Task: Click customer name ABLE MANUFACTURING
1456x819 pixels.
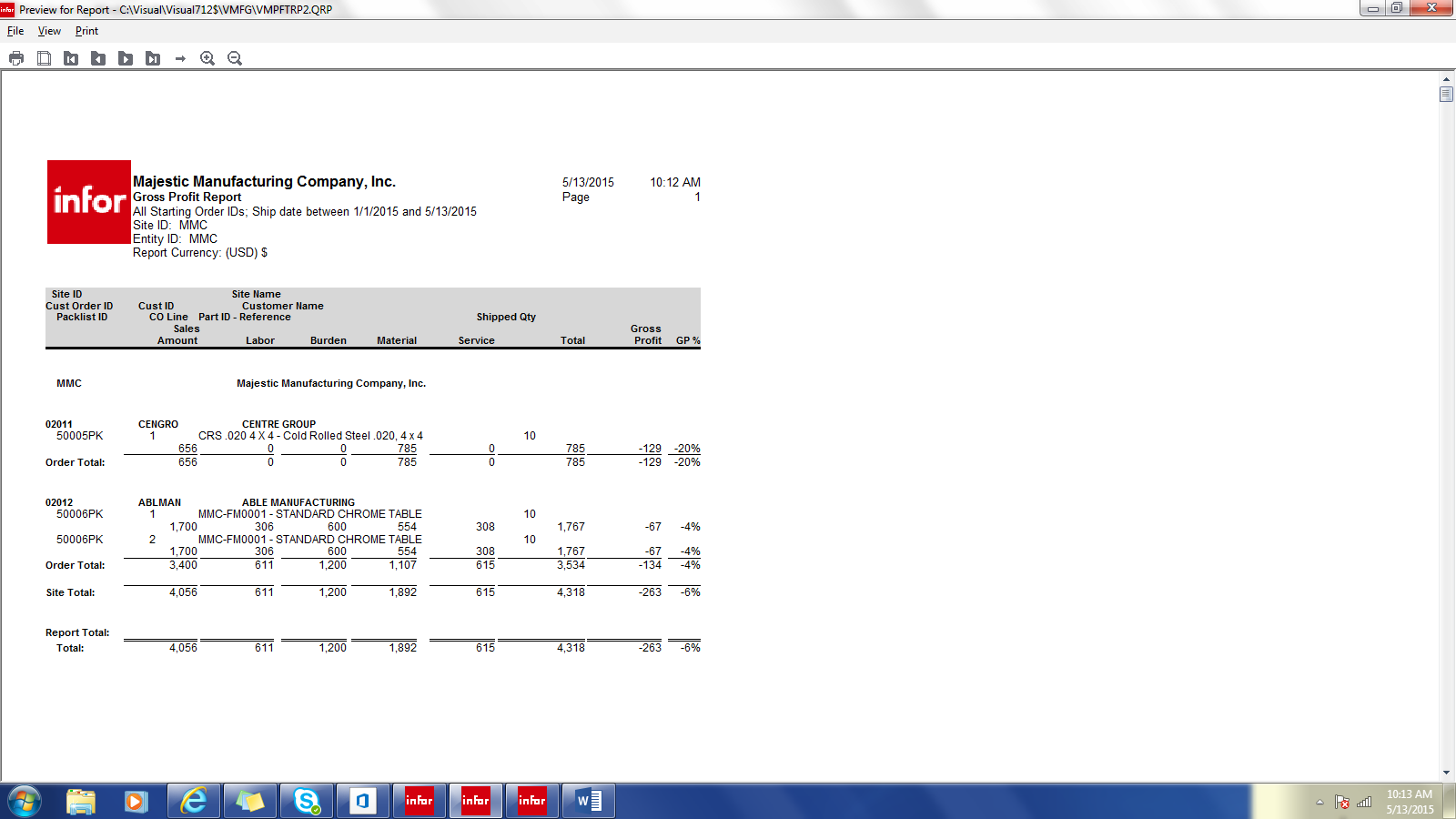Action: click(x=298, y=502)
